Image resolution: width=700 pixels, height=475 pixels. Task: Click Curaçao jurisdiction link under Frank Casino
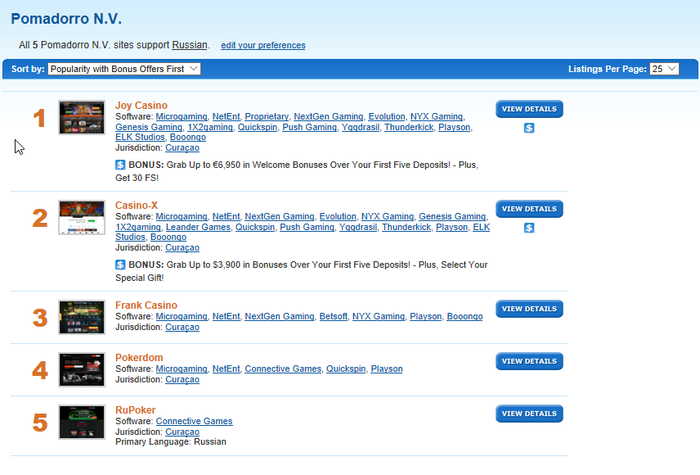[x=182, y=327]
